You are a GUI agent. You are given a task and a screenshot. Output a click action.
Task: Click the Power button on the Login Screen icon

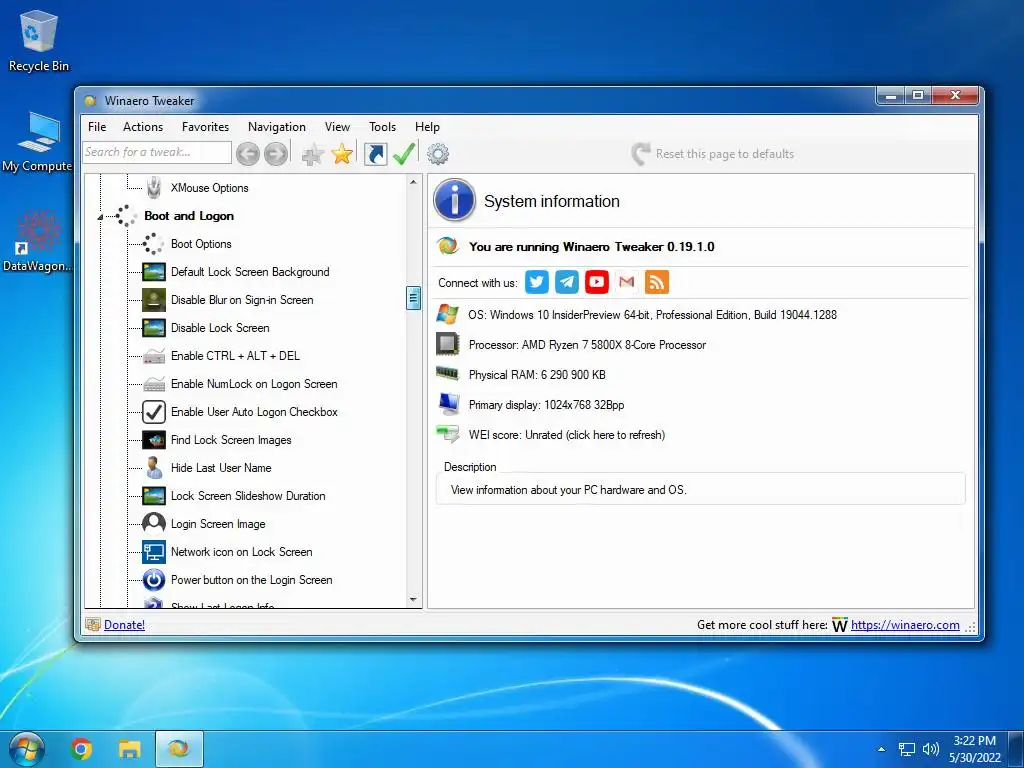coord(153,580)
